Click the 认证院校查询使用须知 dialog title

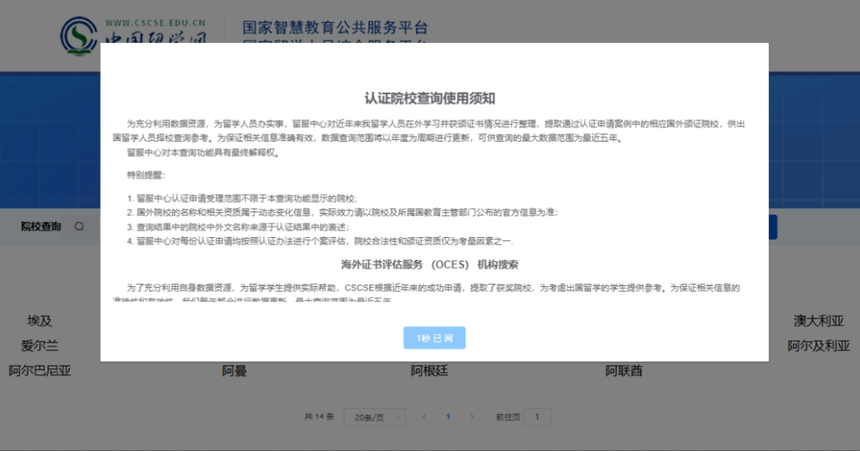(429, 98)
